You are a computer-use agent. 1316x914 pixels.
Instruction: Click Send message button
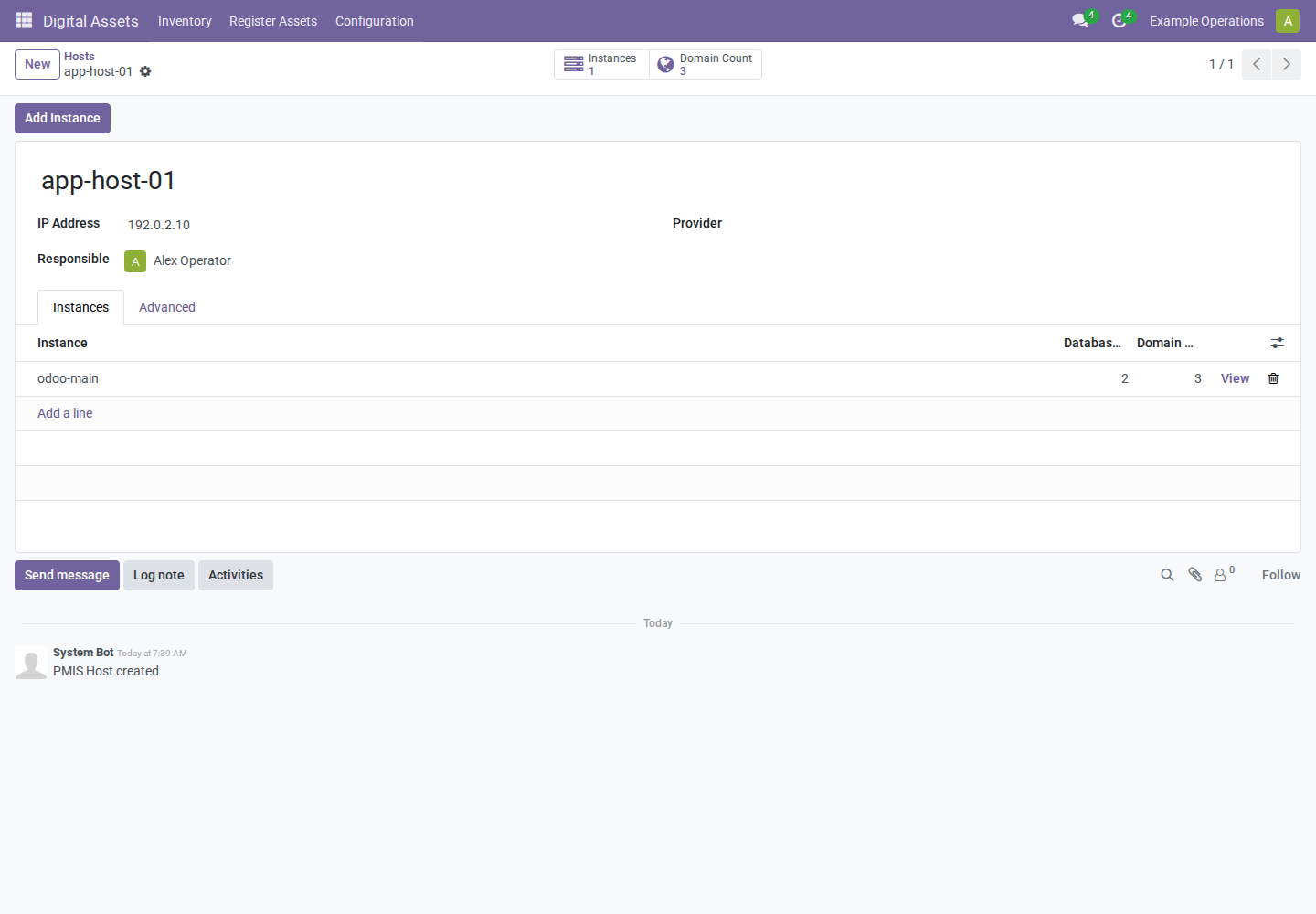pyautogui.click(x=67, y=575)
